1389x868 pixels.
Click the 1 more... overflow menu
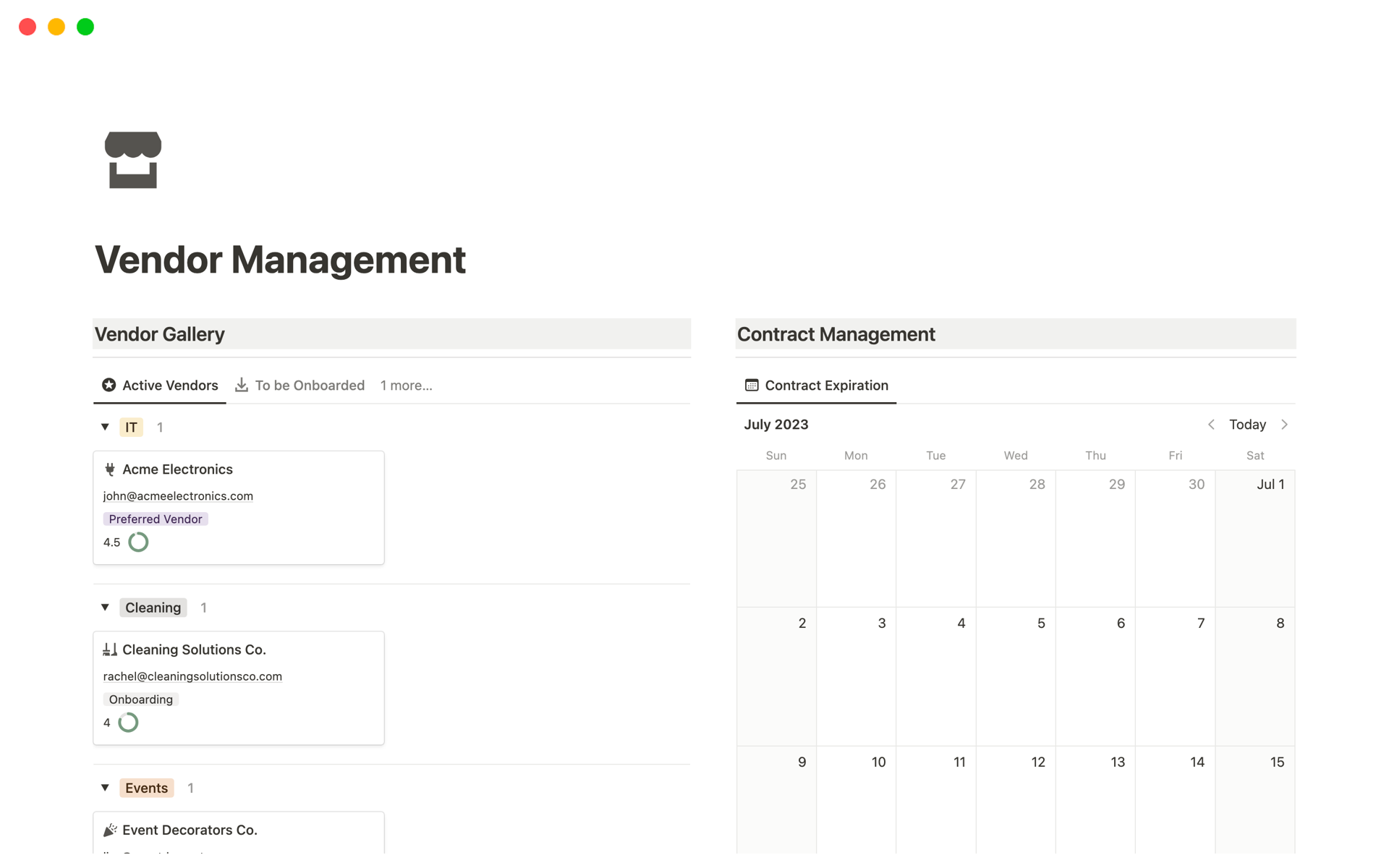pyautogui.click(x=407, y=385)
